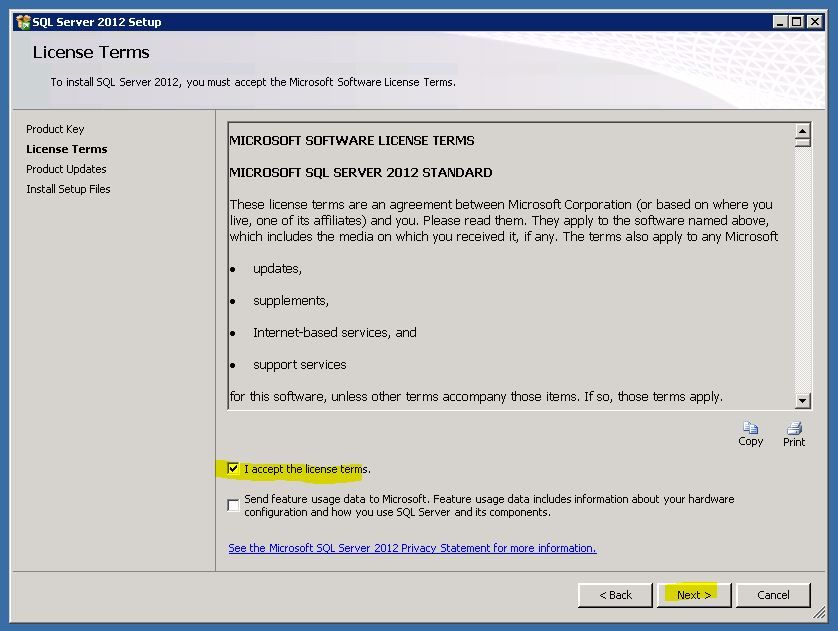This screenshot has height=631, width=838.
Task: Uncheck the I accept the license terms checkbox
Action: click(x=233, y=469)
